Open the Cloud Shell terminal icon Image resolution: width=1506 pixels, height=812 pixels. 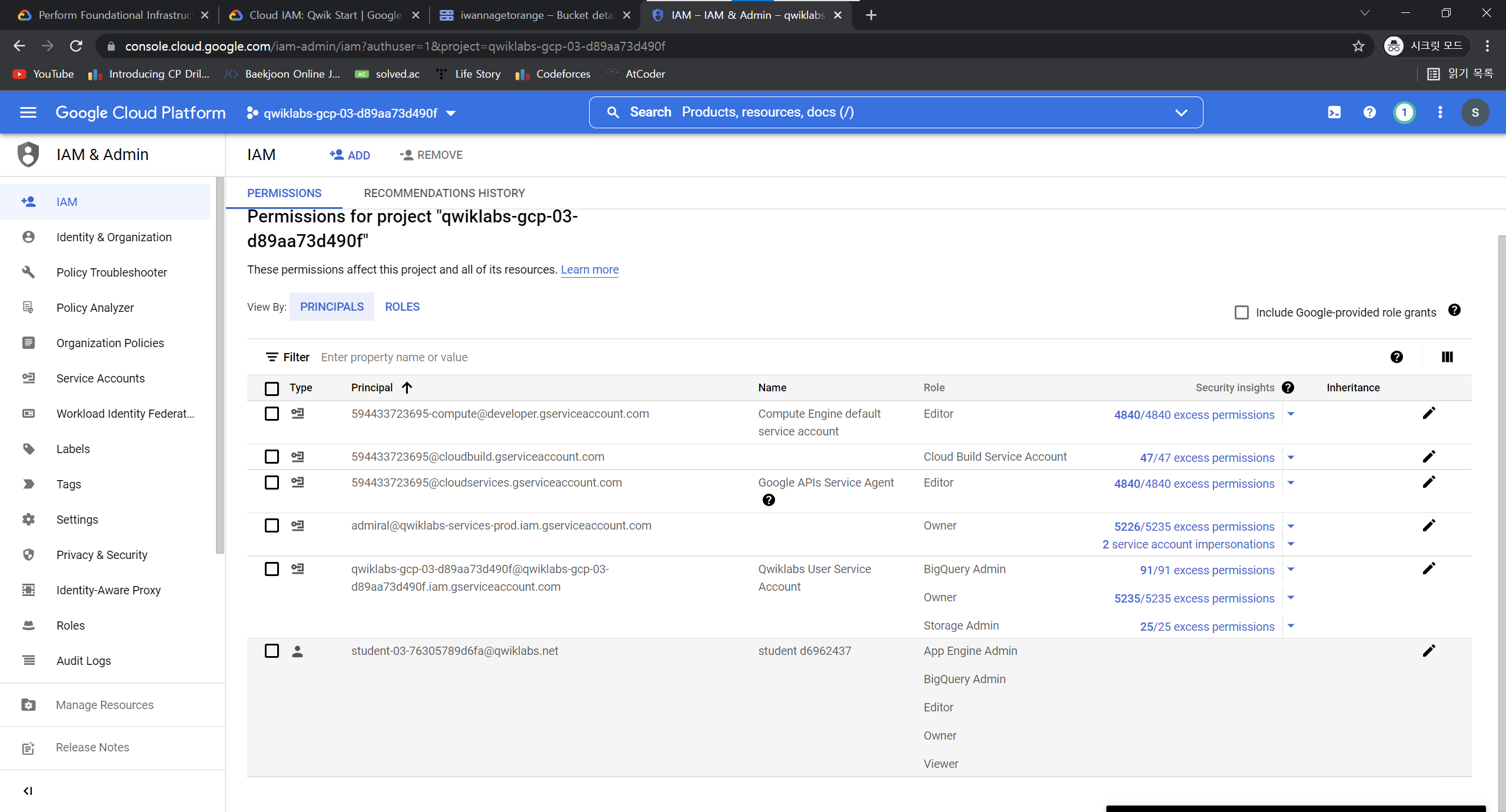click(1334, 112)
